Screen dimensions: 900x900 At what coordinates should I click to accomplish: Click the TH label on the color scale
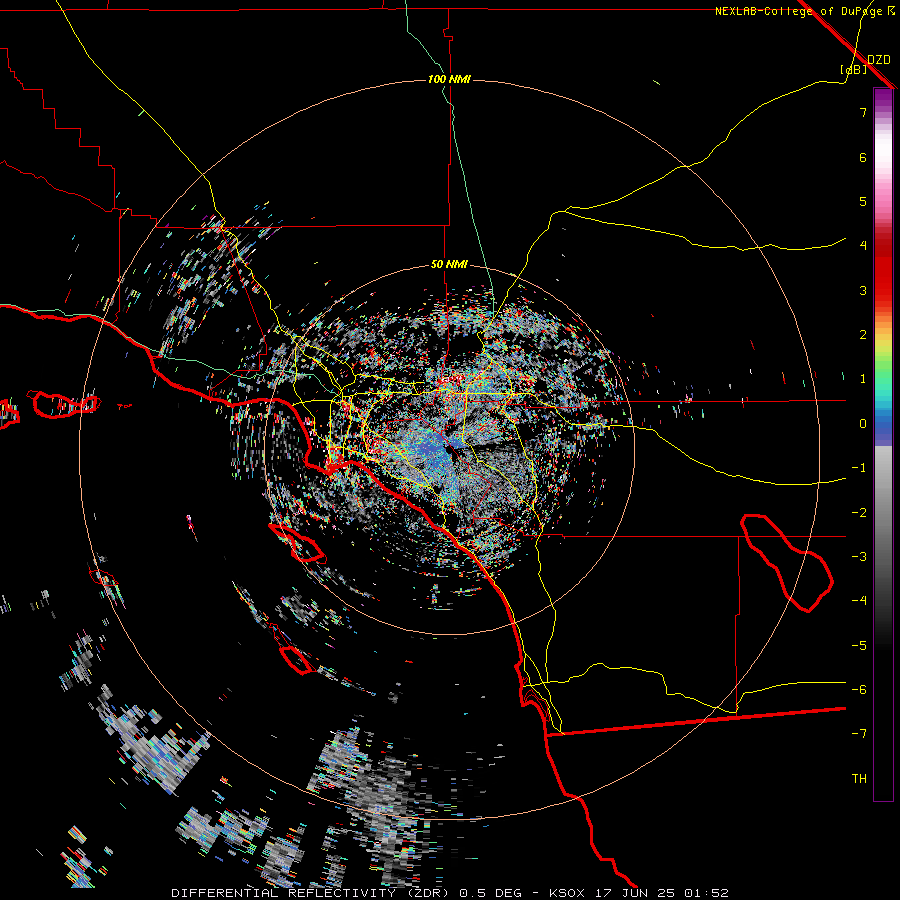(x=859, y=779)
